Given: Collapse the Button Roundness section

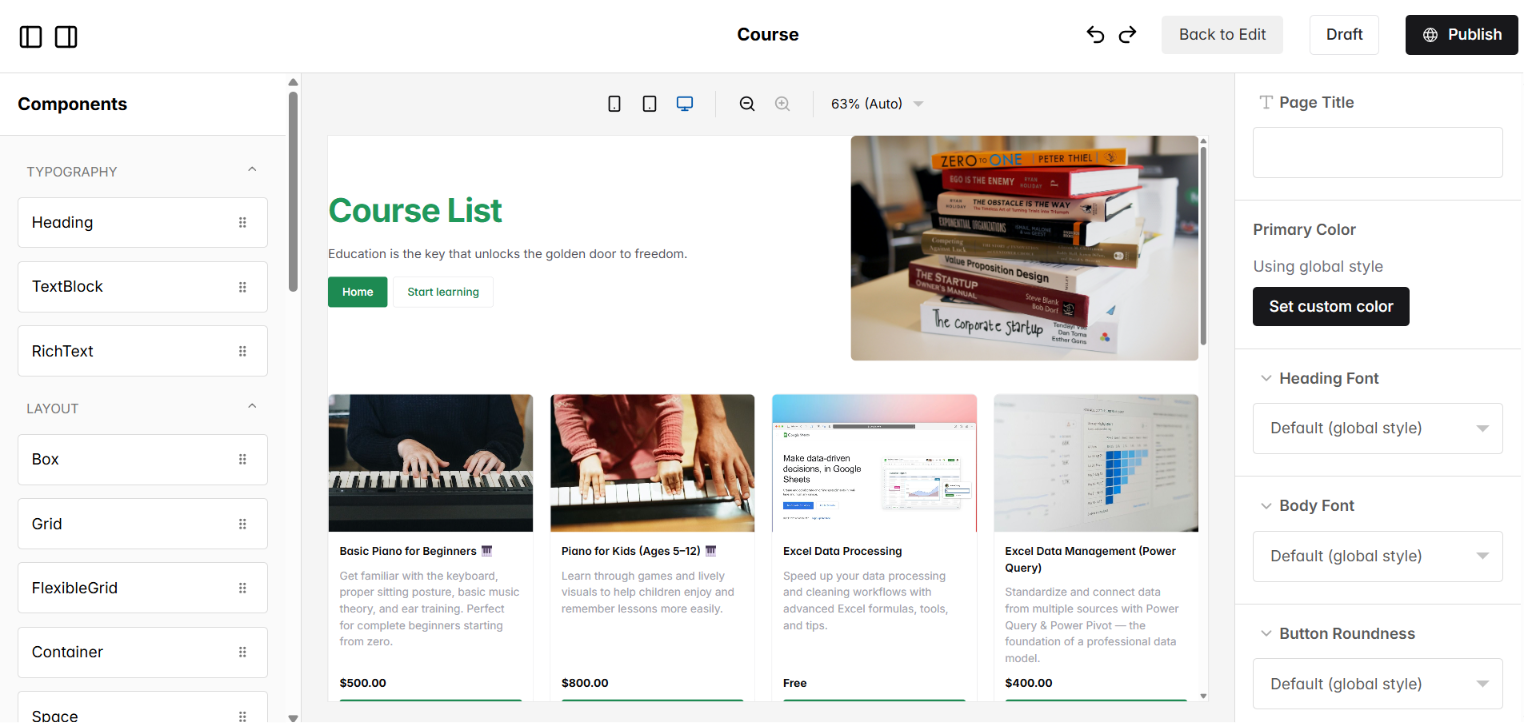Looking at the screenshot, I should 1266,634.
